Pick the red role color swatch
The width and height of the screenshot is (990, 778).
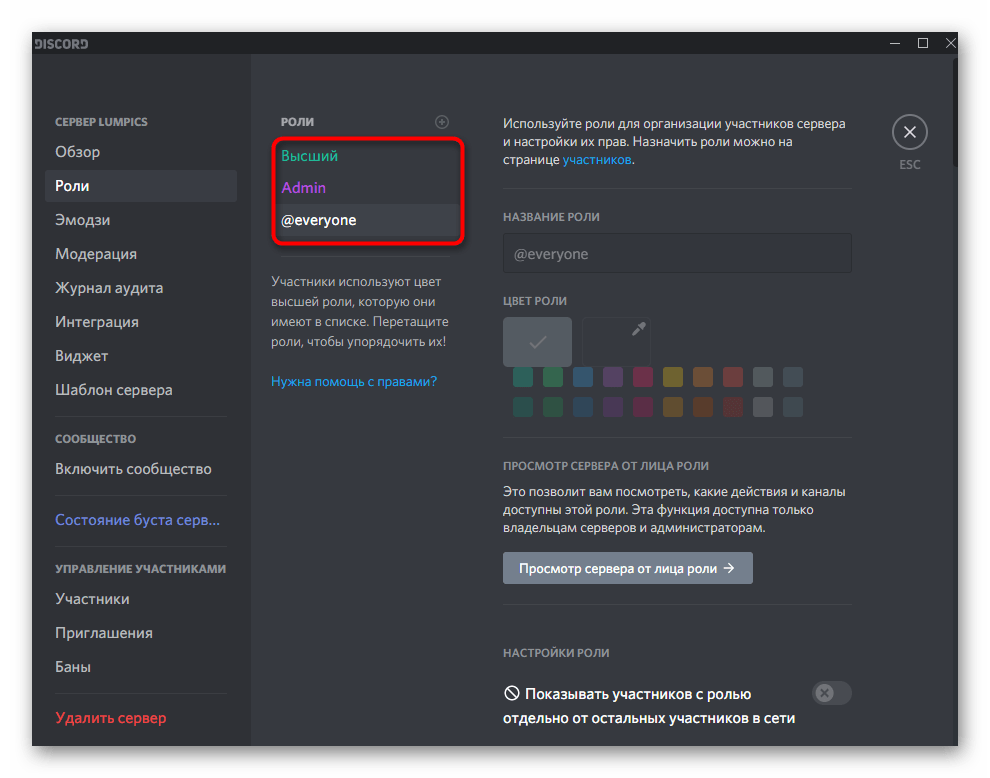[732, 377]
